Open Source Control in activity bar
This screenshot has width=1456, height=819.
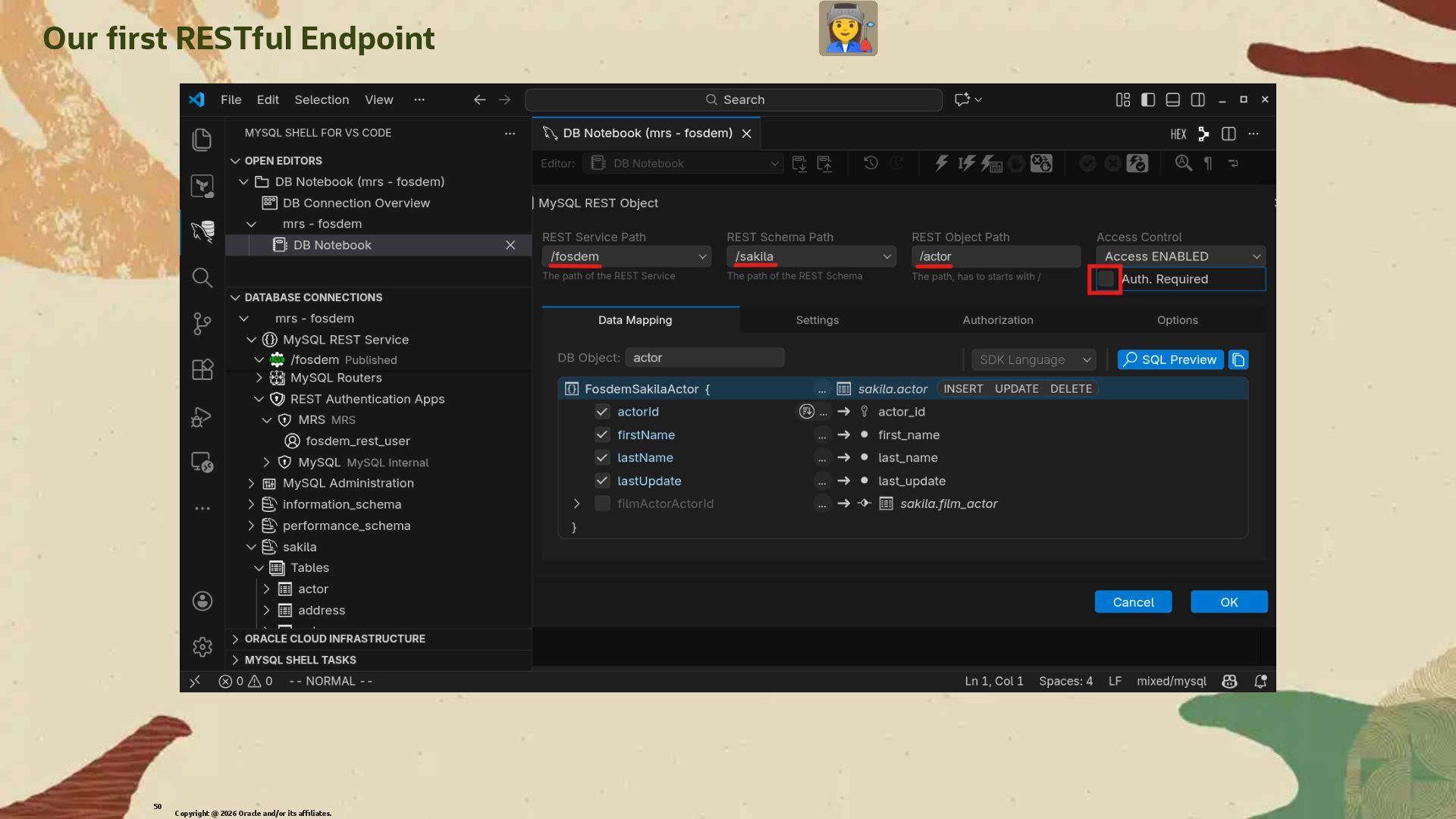pyautogui.click(x=202, y=324)
